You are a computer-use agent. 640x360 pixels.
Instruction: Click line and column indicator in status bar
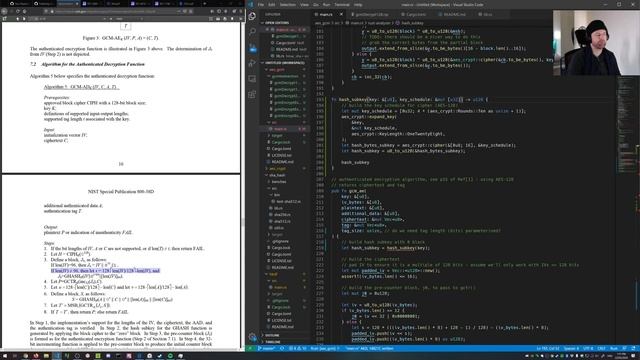coord(548,349)
